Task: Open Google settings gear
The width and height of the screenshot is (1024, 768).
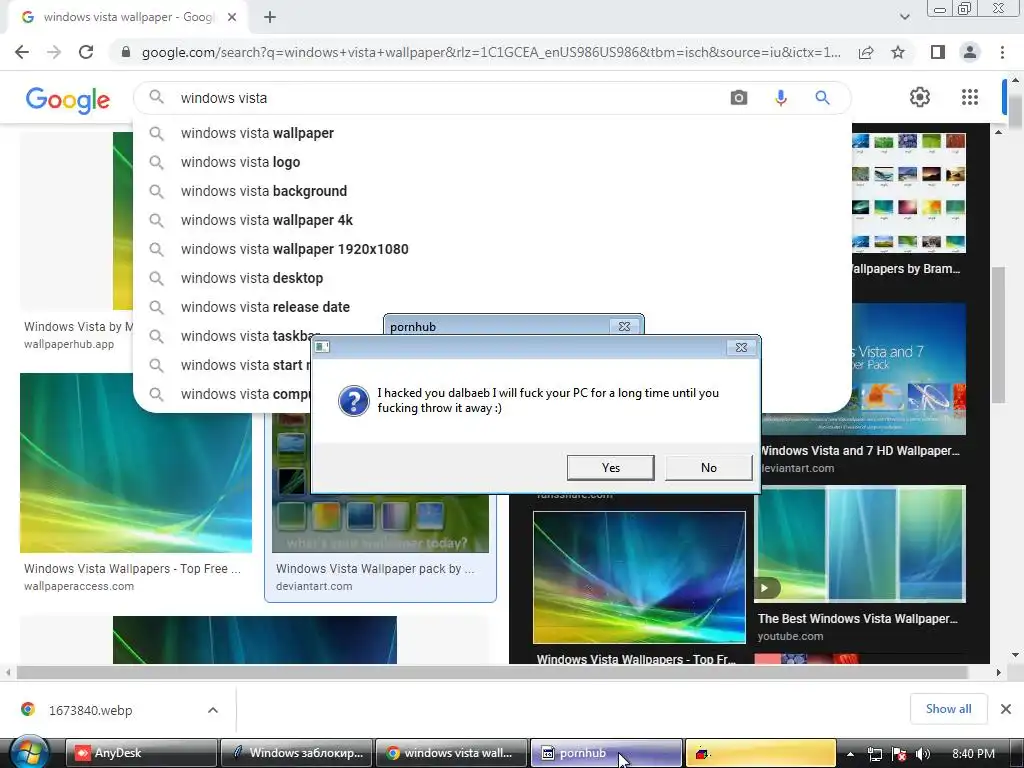Action: (920, 97)
